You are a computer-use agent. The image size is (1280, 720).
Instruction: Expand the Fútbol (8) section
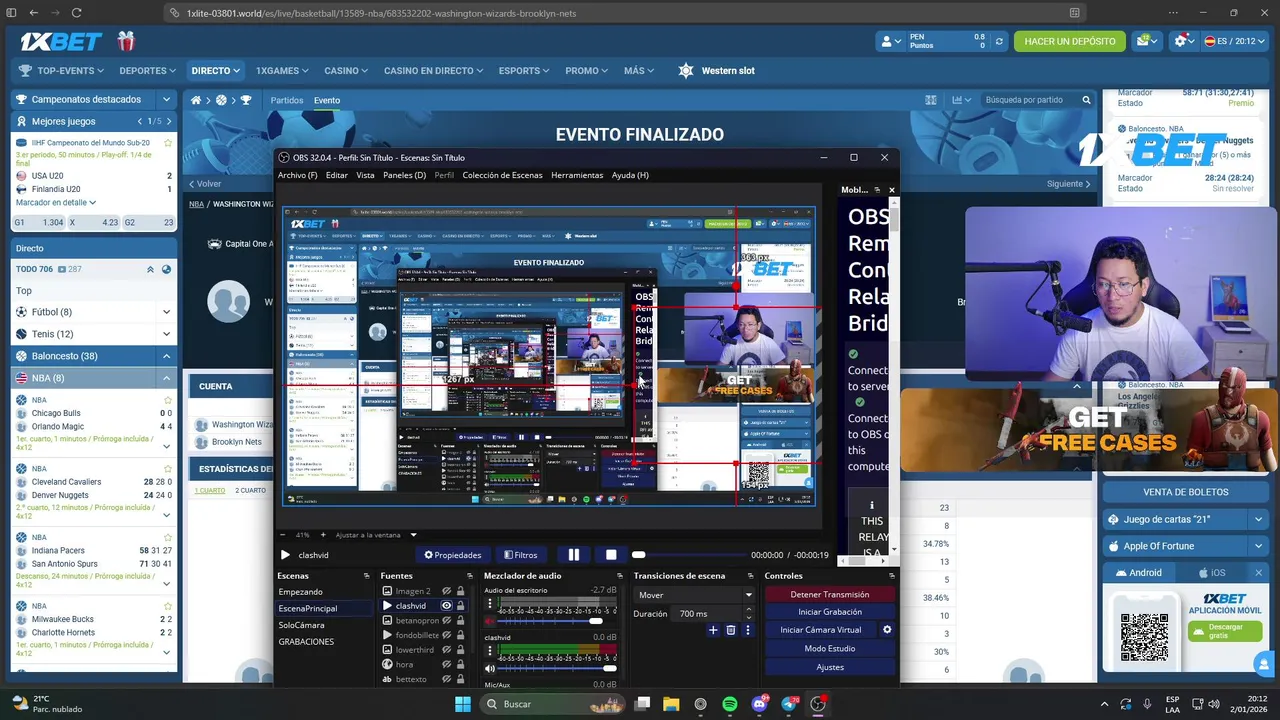(94, 312)
